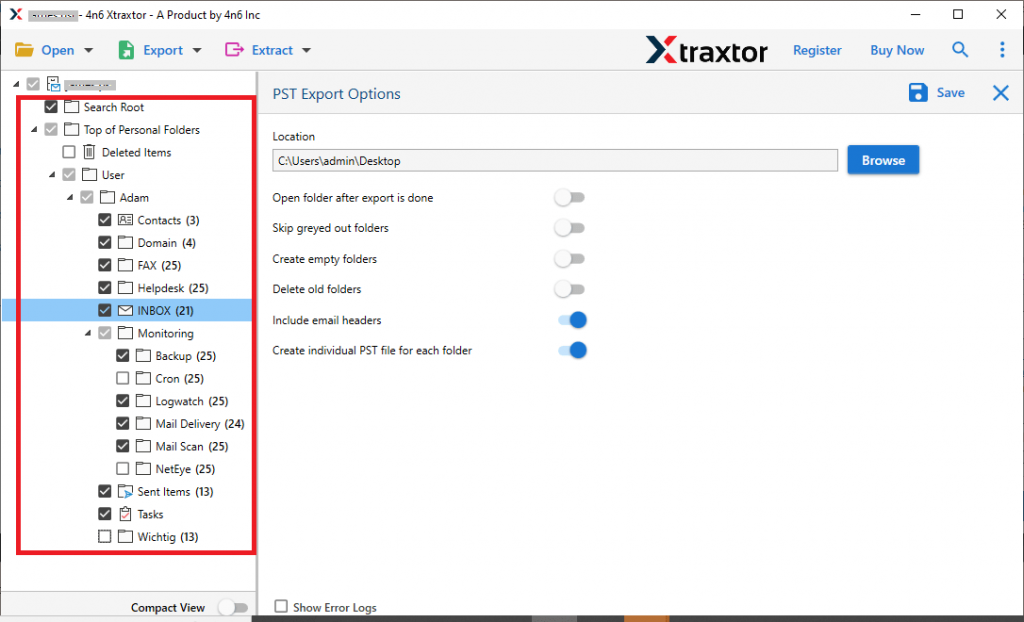Collapse Top of Personal Folders
The image size is (1024, 622).
coord(34,129)
